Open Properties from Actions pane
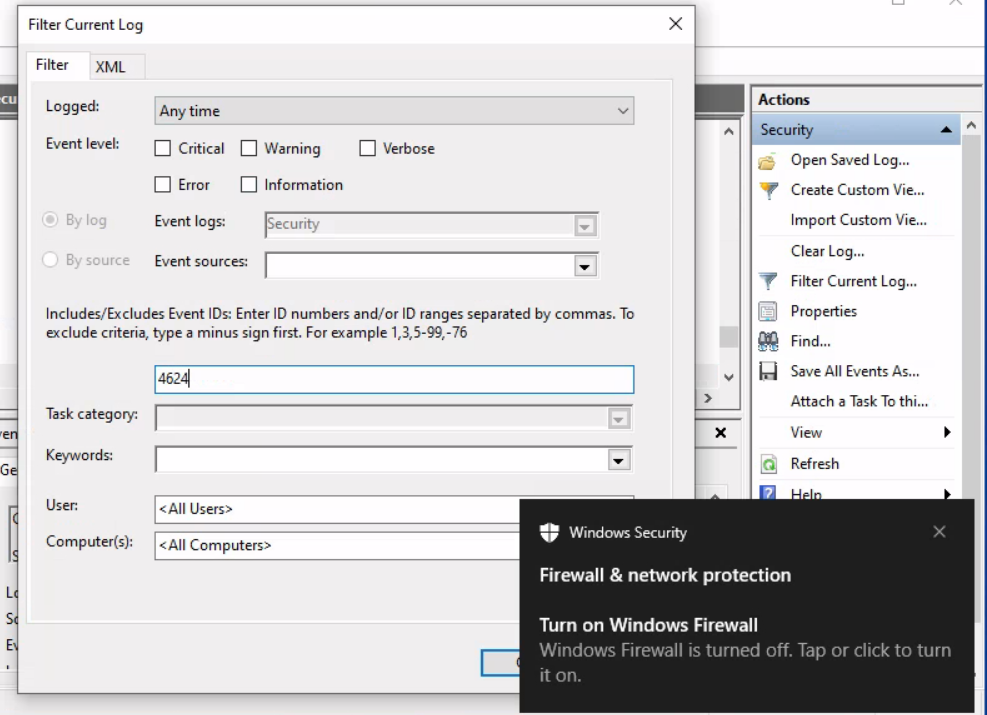 (823, 311)
